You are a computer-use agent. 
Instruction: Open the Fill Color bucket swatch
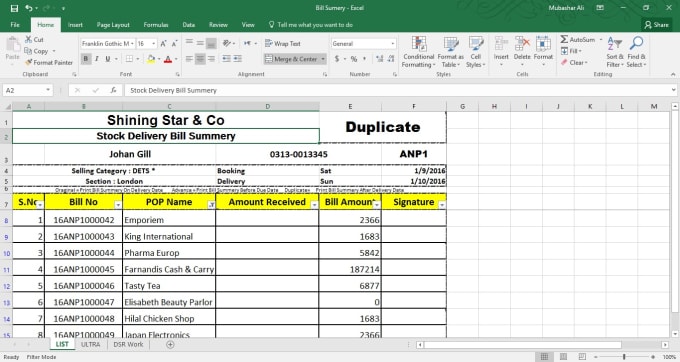coord(150,59)
